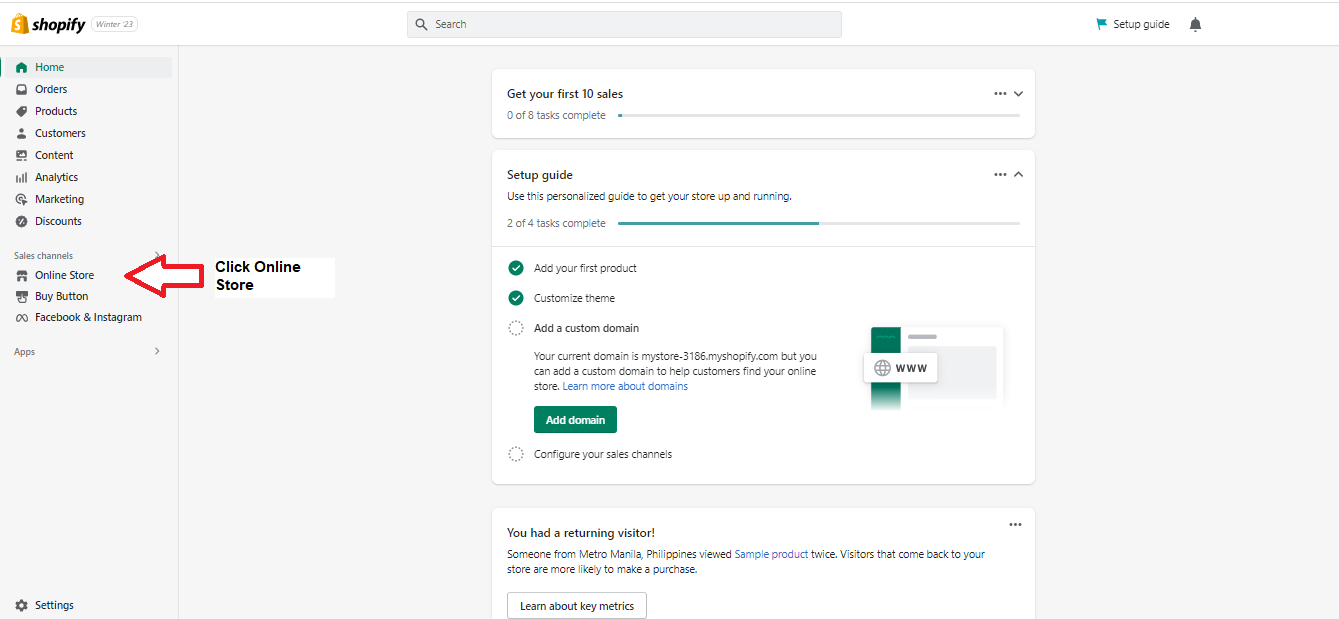Open more options for Get your first 10 sales
1339x619 pixels.
[x=1000, y=93]
